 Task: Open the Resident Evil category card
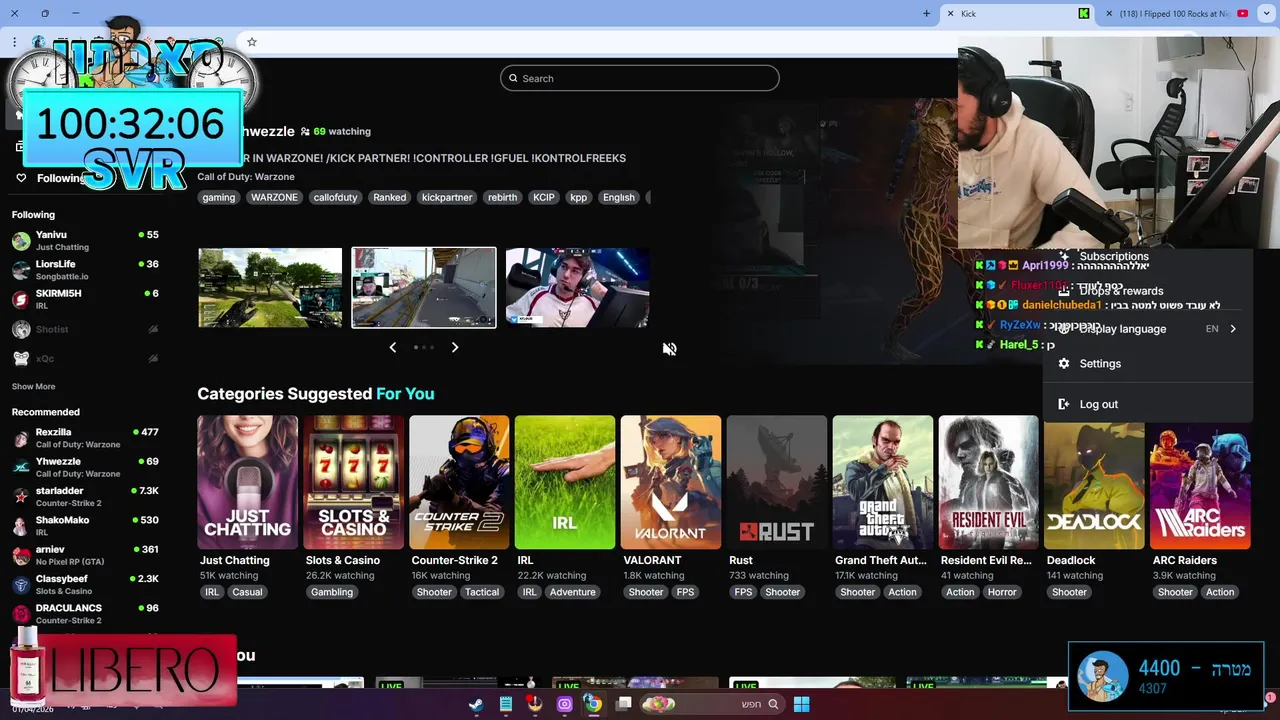pos(989,482)
